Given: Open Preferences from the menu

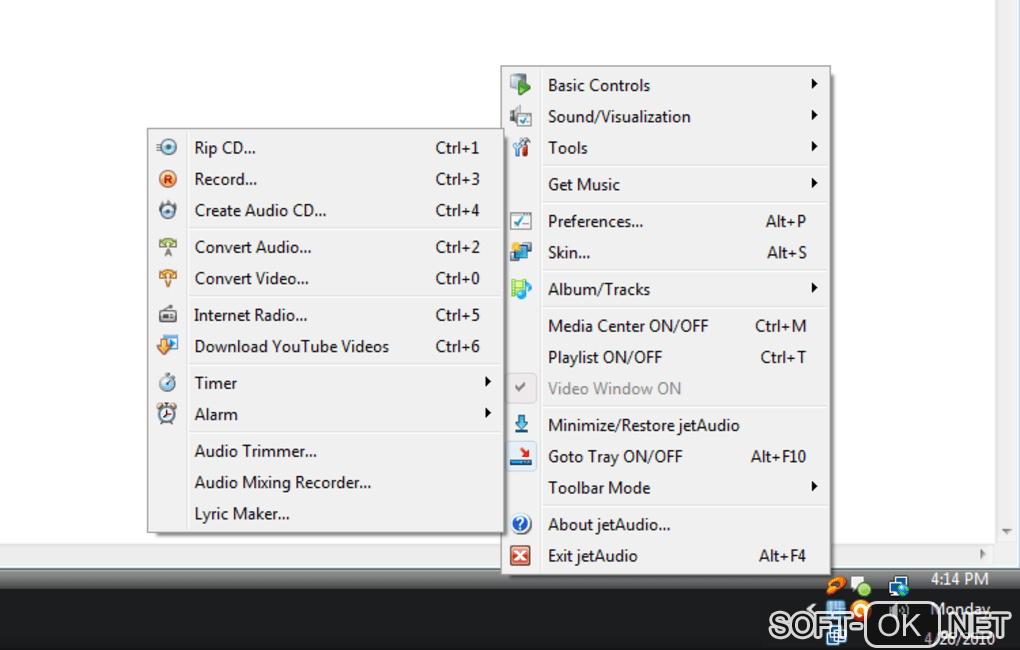Looking at the screenshot, I should tap(665, 221).
